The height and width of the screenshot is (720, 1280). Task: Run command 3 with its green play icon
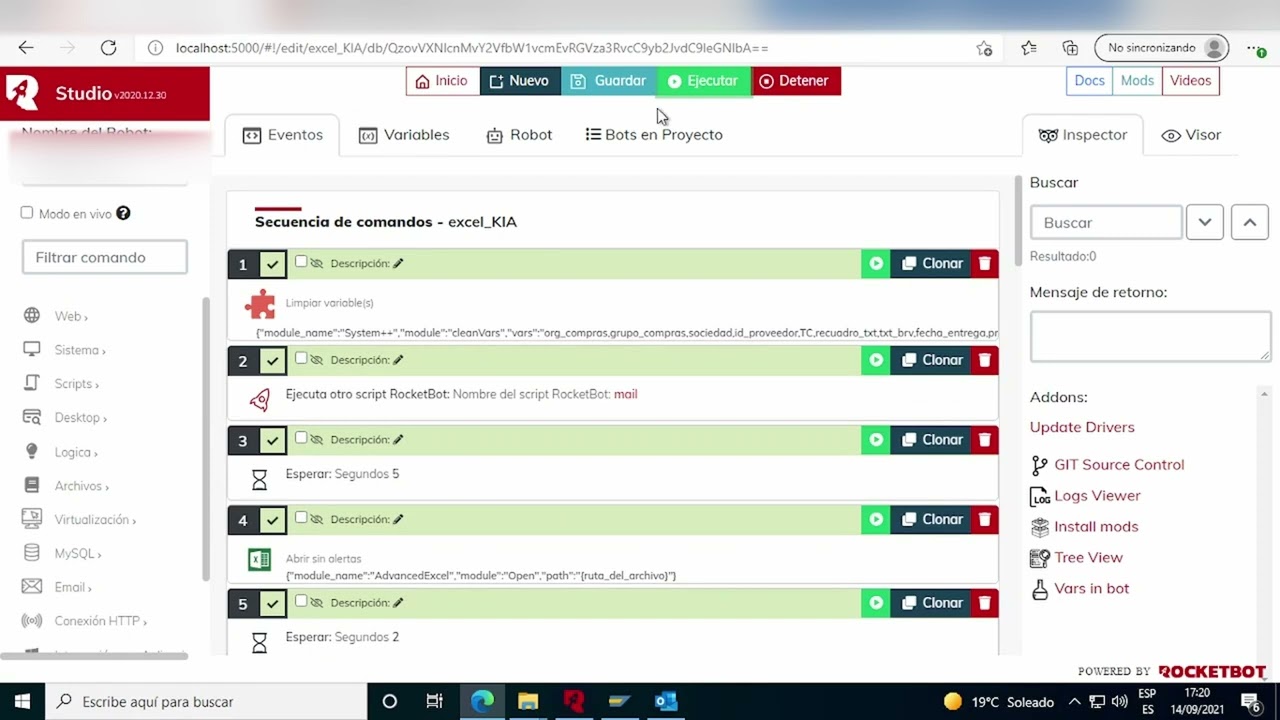[876, 440]
